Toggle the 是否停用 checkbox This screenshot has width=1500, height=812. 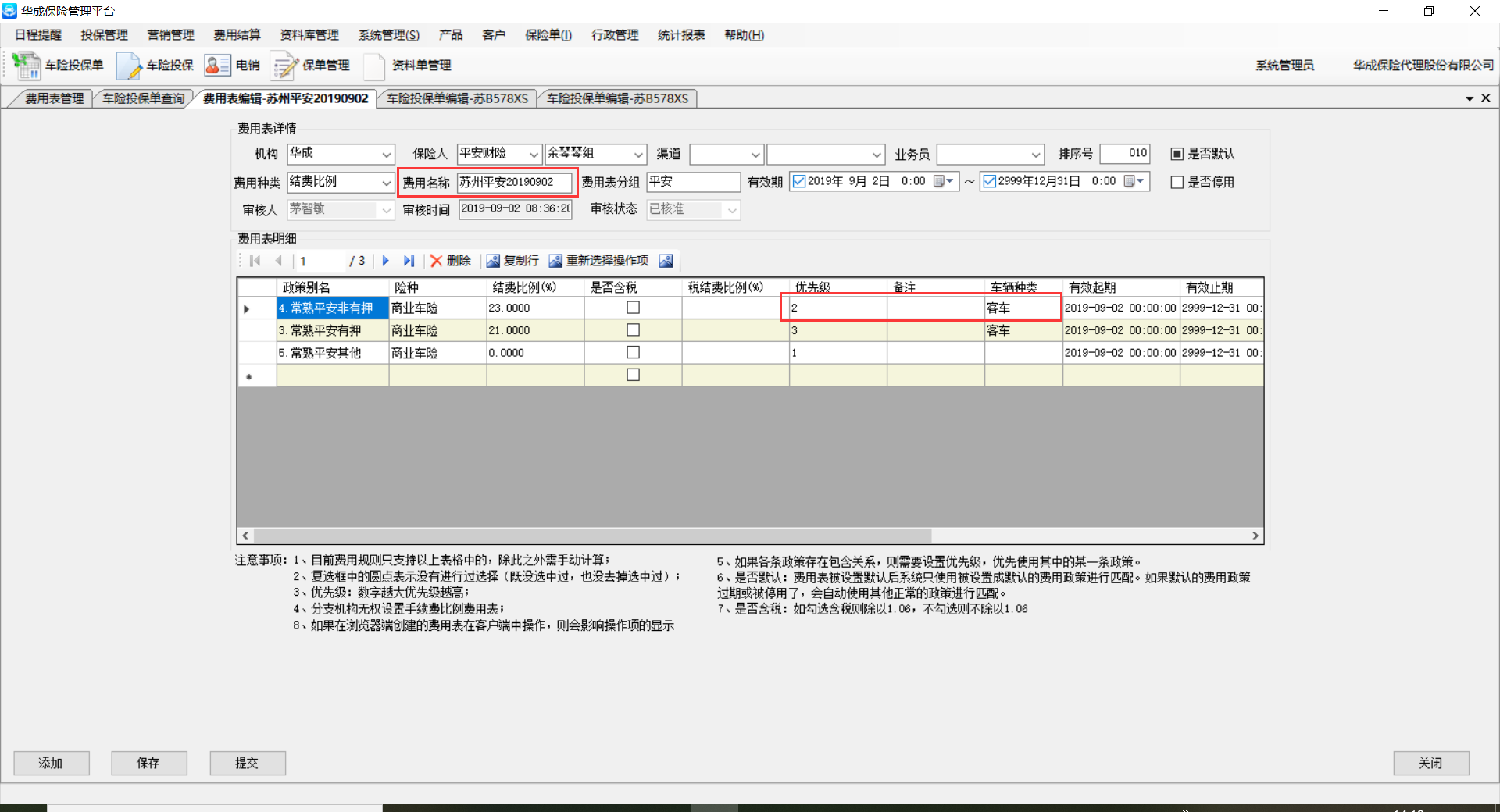[1177, 182]
